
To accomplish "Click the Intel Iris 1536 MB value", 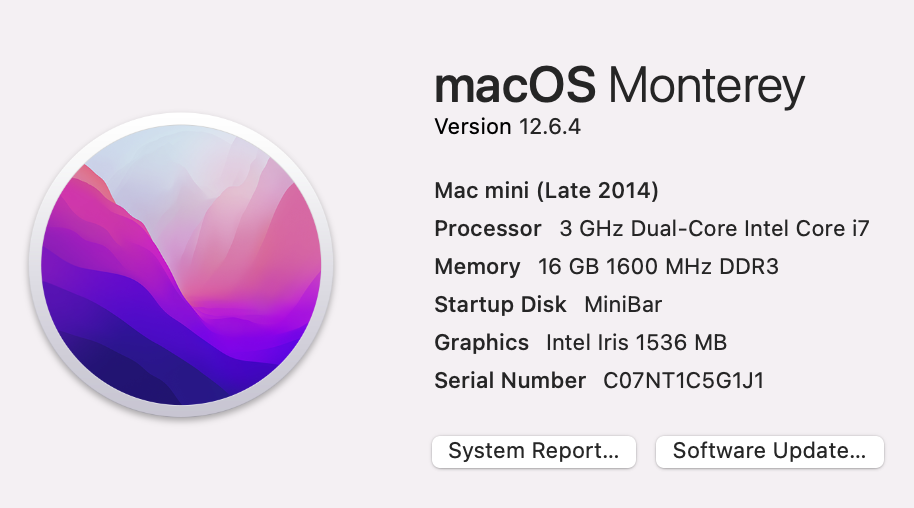I will click(636, 342).
